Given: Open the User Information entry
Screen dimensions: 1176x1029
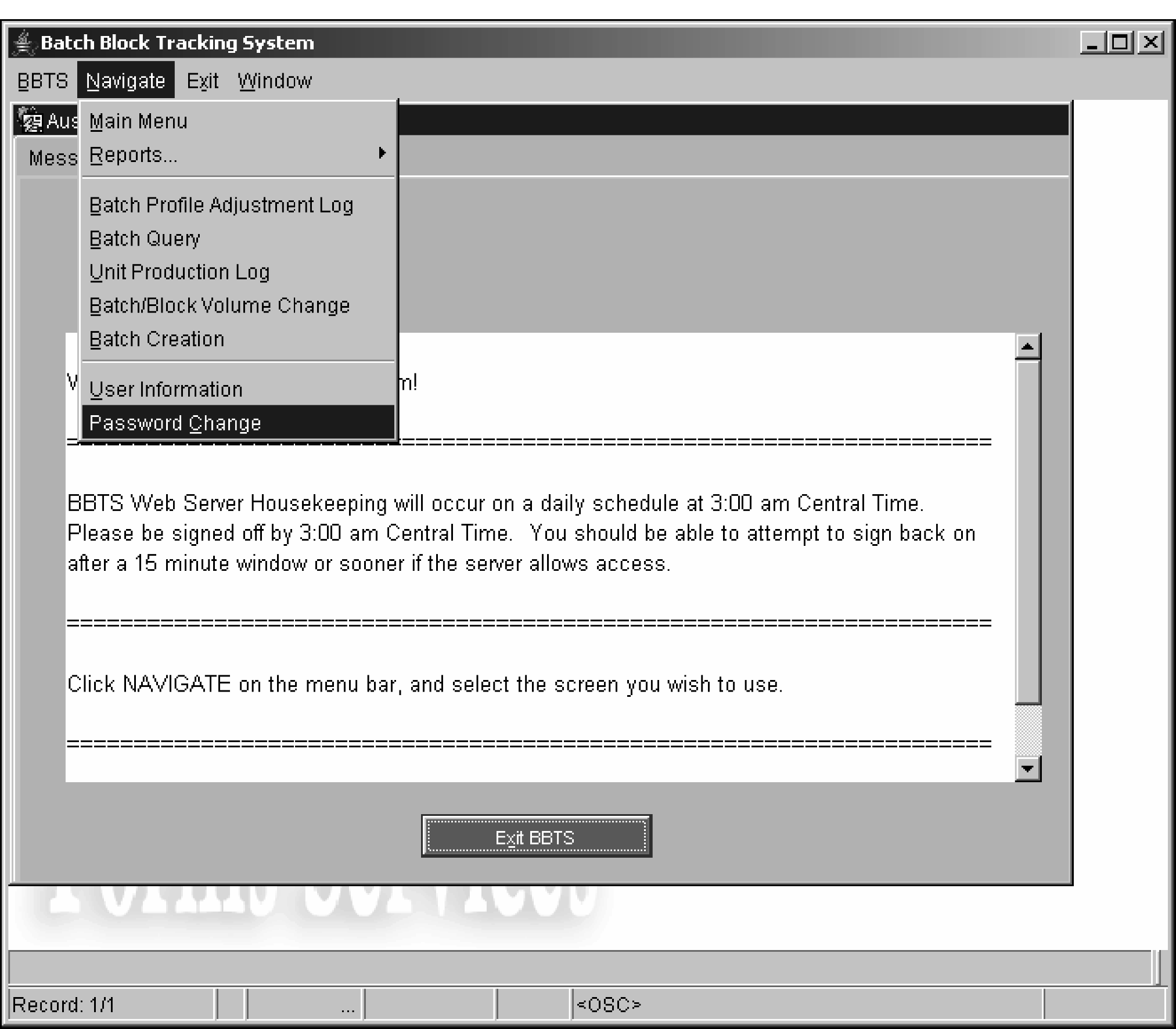Looking at the screenshot, I should tap(166, 389).
